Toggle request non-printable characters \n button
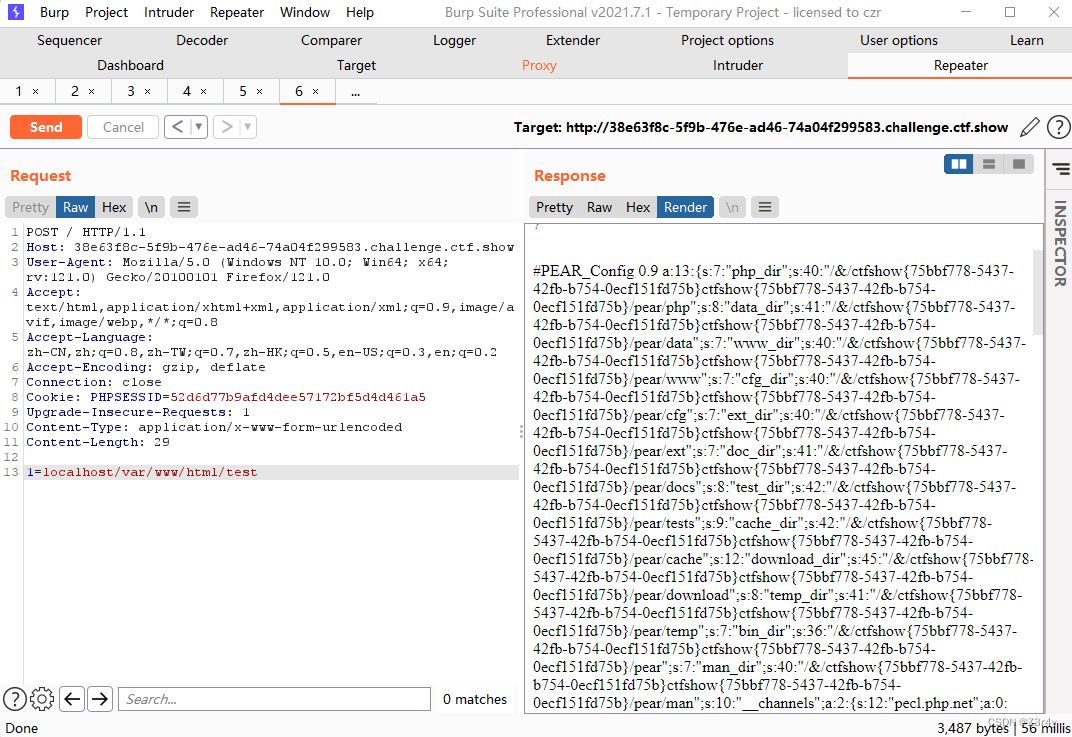The width and height of the screenshot is (1072, 737). point(151,207)
